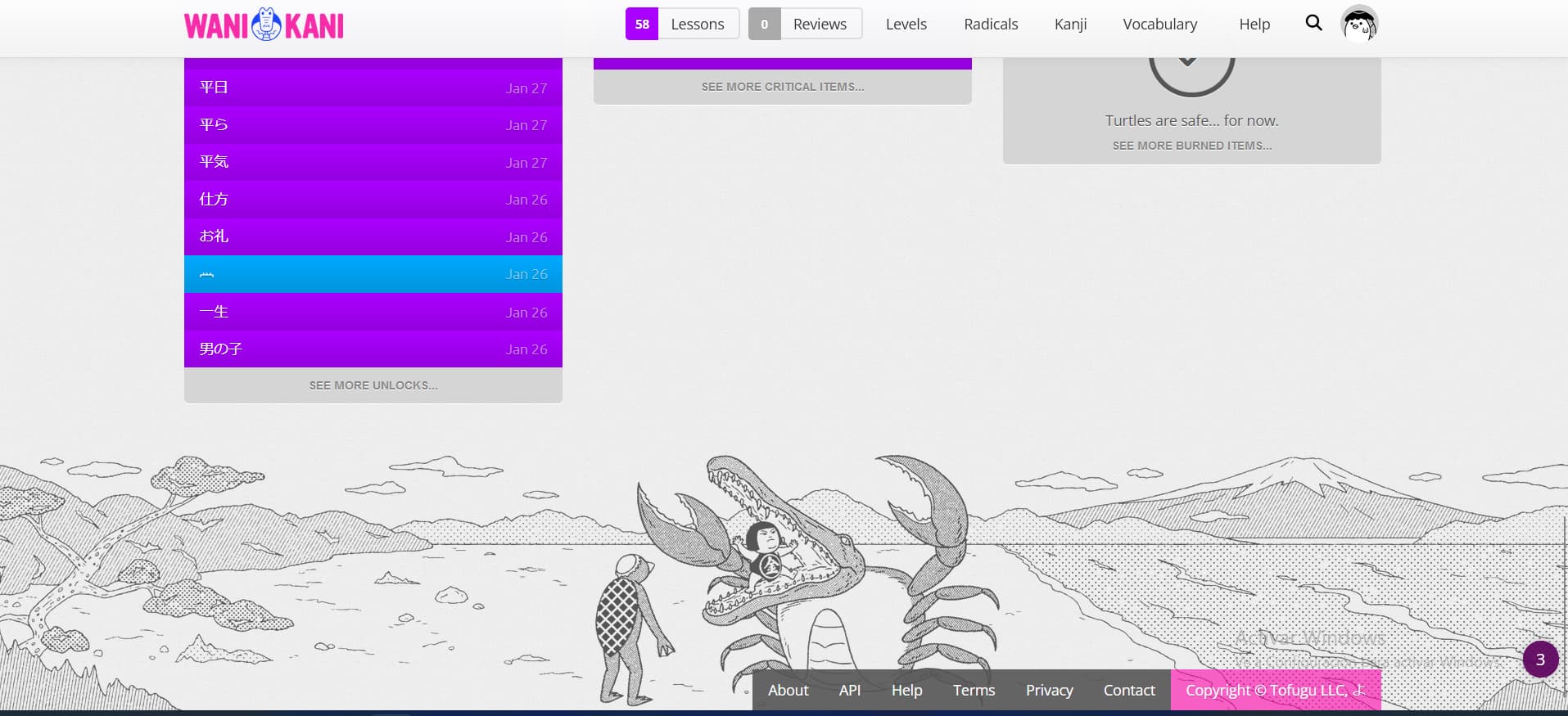The height and width of the screenshot is (716, 1568).
Task: Click the purple circle badge showing 3
Action: click(x=1540, y=660)
